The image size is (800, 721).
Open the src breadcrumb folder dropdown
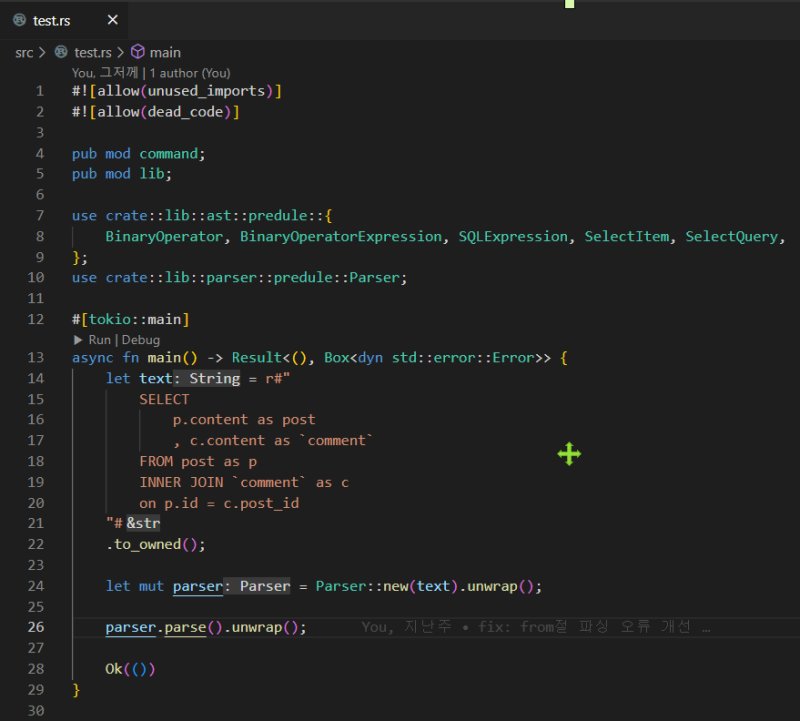pyautogui.click(x=24, y=52)
